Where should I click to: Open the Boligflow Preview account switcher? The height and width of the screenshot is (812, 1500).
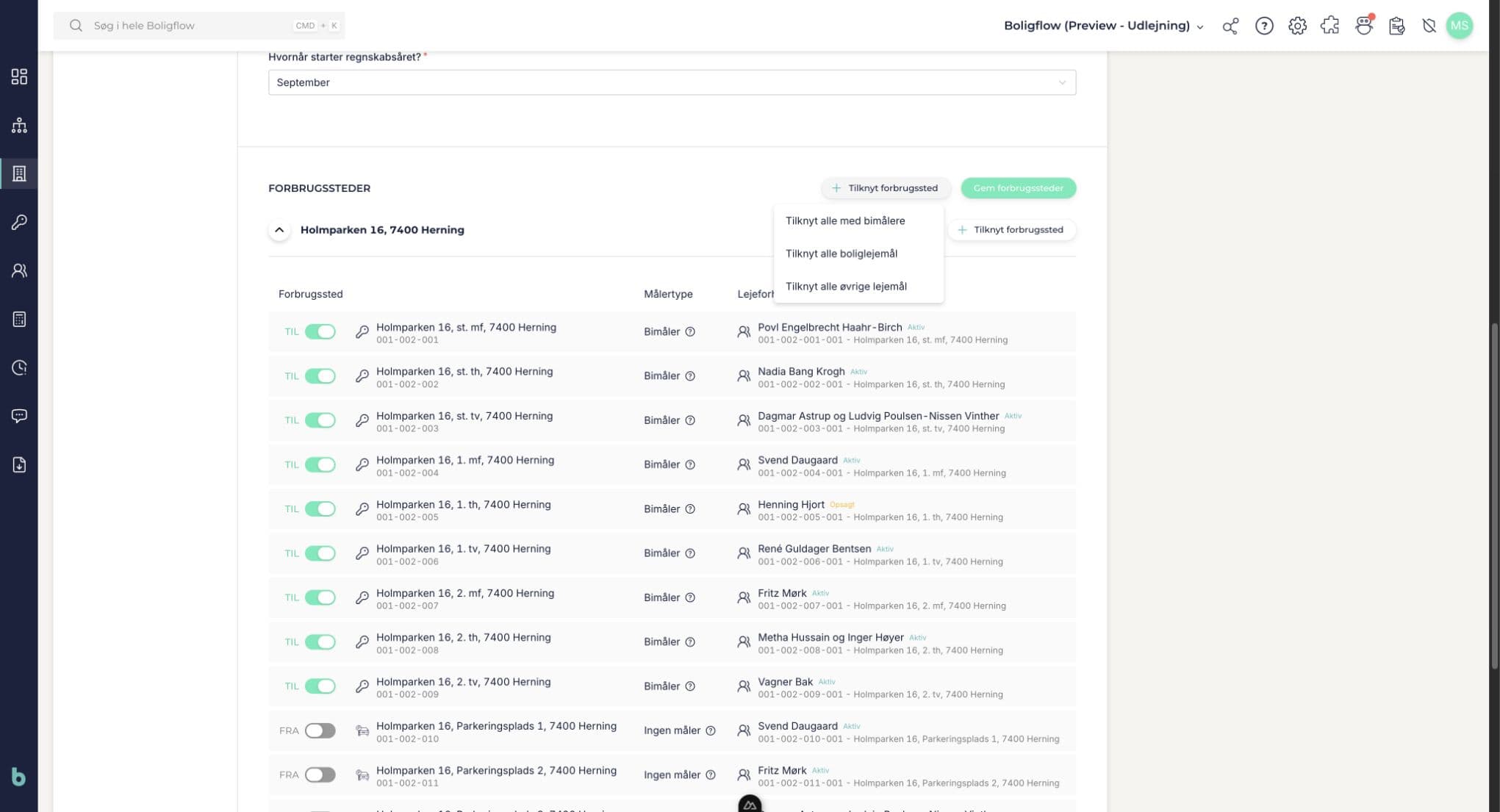[x=1104, y=26]
